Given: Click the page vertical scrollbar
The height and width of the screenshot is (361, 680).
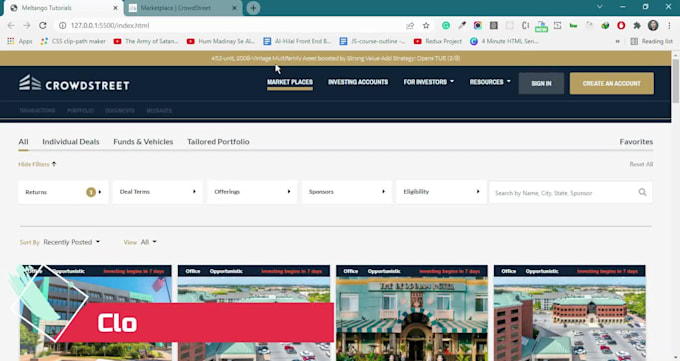Looking at the screenshot, I should pos(675,82).
